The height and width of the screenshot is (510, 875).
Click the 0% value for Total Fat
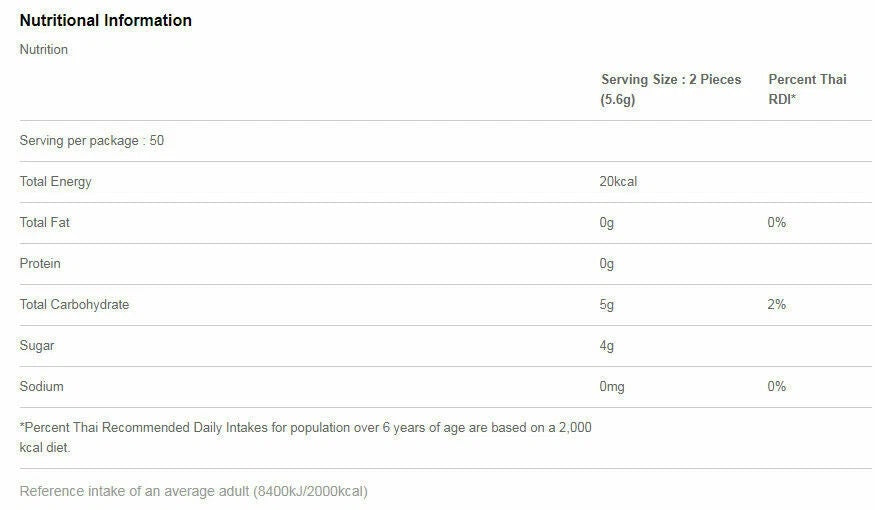pyautogui.click(x=777, y=223)
